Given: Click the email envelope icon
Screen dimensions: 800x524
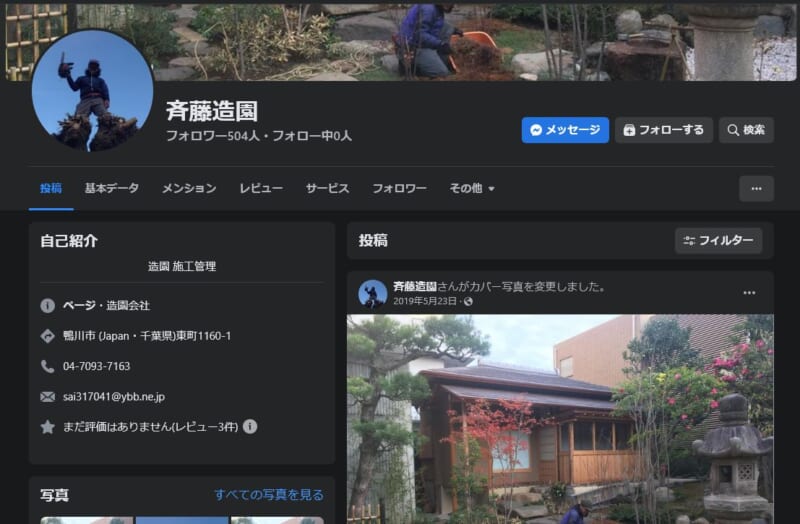Looking at the screenshot, I should (47, 396).
